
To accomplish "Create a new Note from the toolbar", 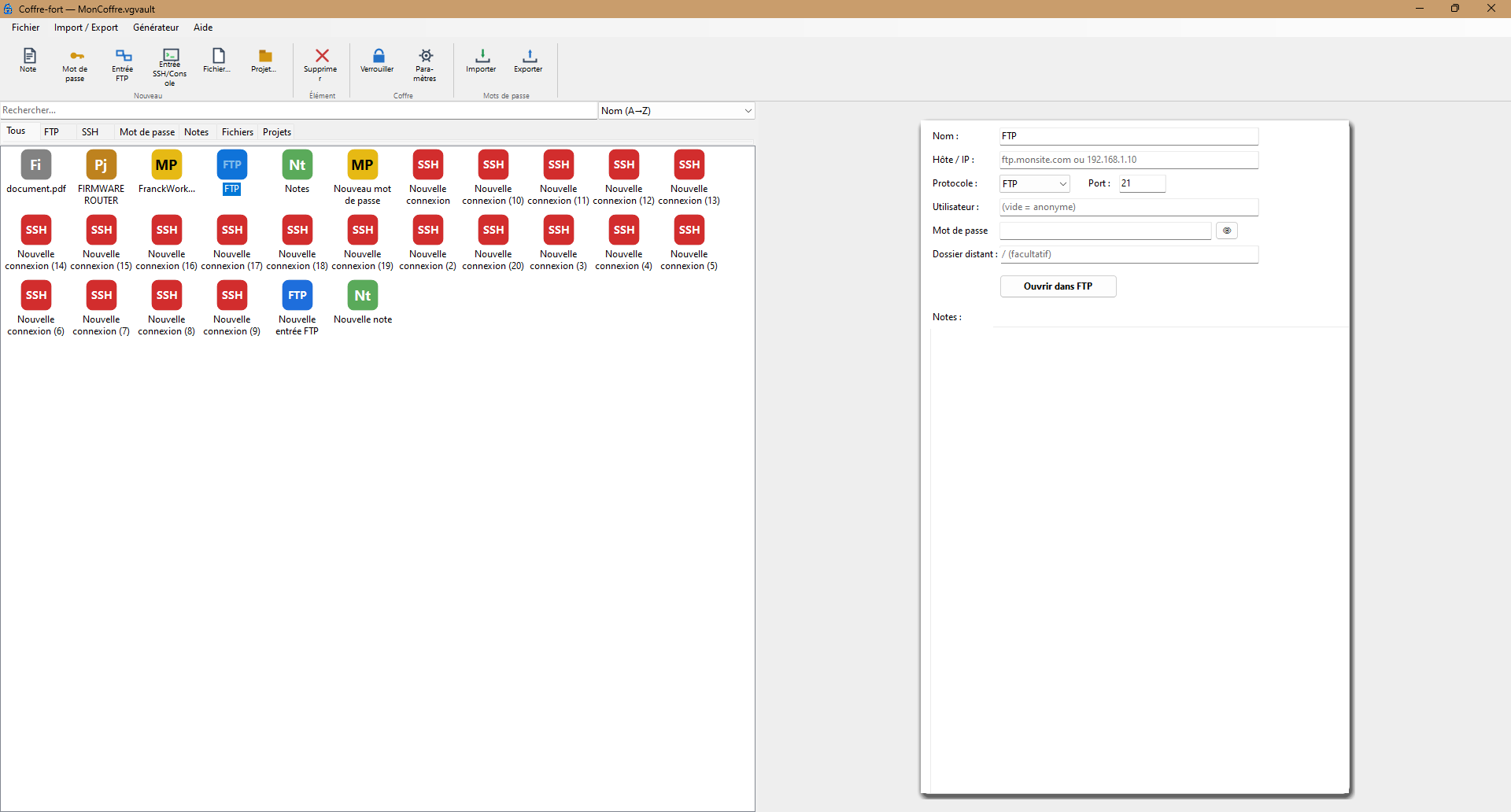I will click(x=28, y=61).
